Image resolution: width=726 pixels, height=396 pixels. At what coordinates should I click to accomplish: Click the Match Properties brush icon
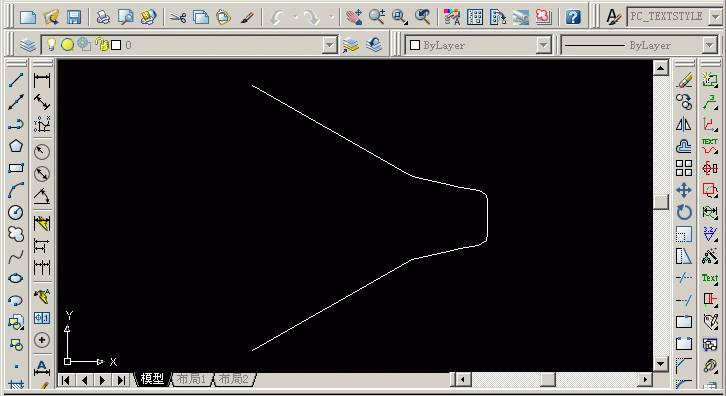247,17
